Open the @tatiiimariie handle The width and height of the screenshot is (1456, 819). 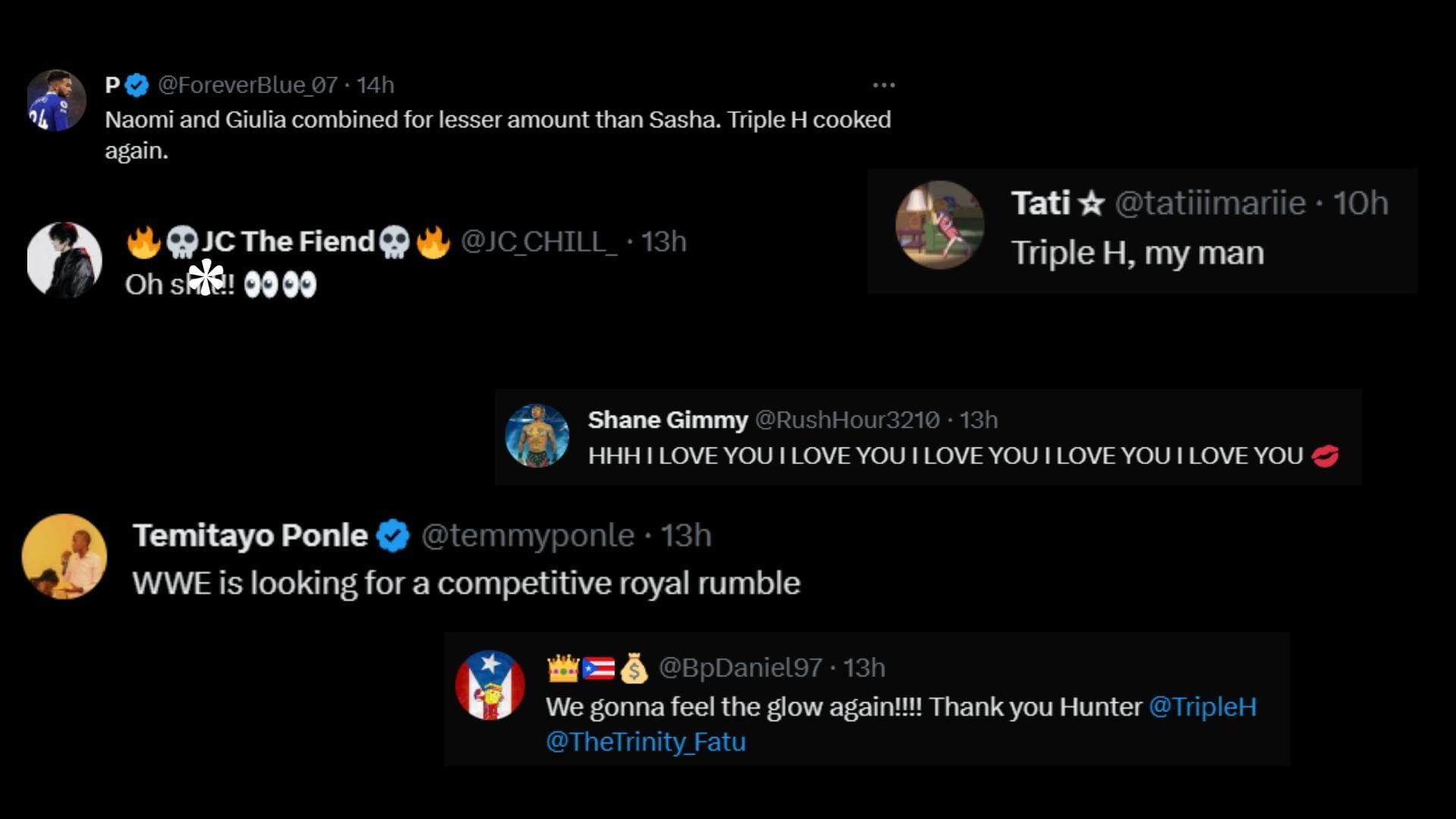(1210, 203)
